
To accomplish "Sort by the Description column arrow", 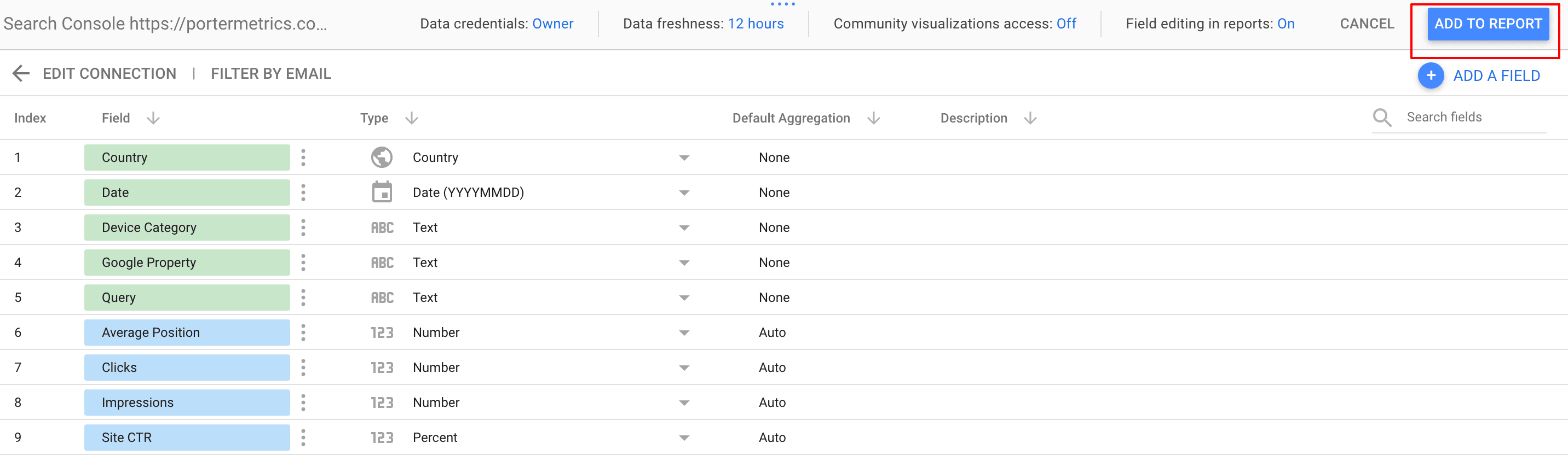I will (x=1030, y=118).
